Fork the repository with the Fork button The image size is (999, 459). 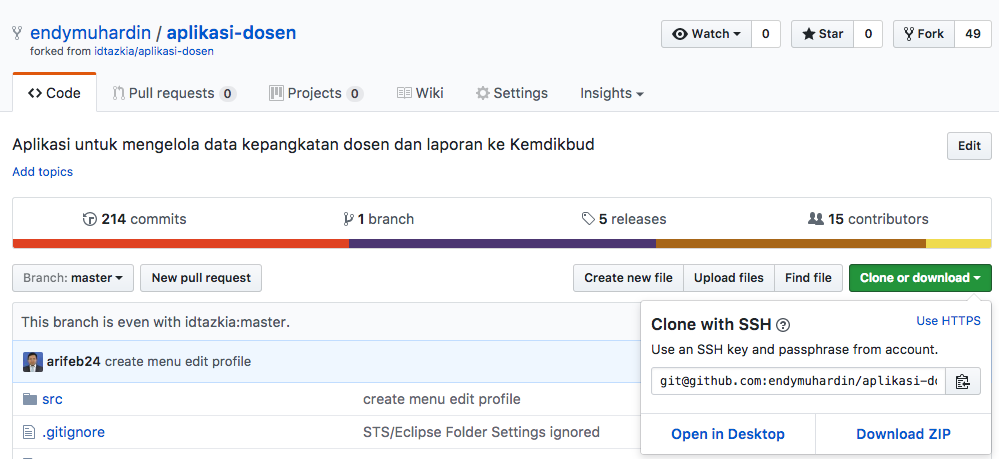[924, 34]
